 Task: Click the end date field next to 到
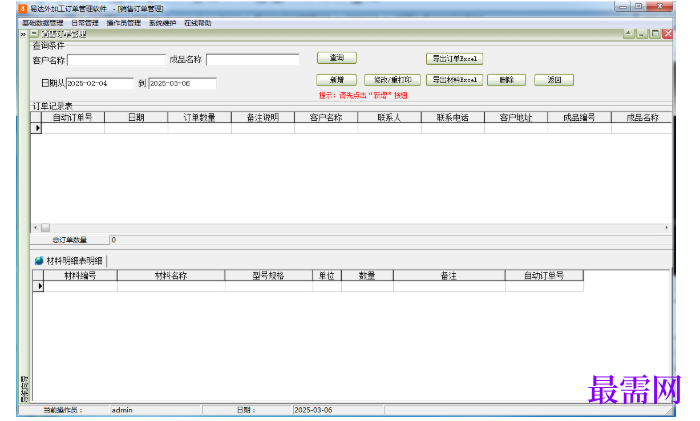pyautogui.click(x=183, y=83)
